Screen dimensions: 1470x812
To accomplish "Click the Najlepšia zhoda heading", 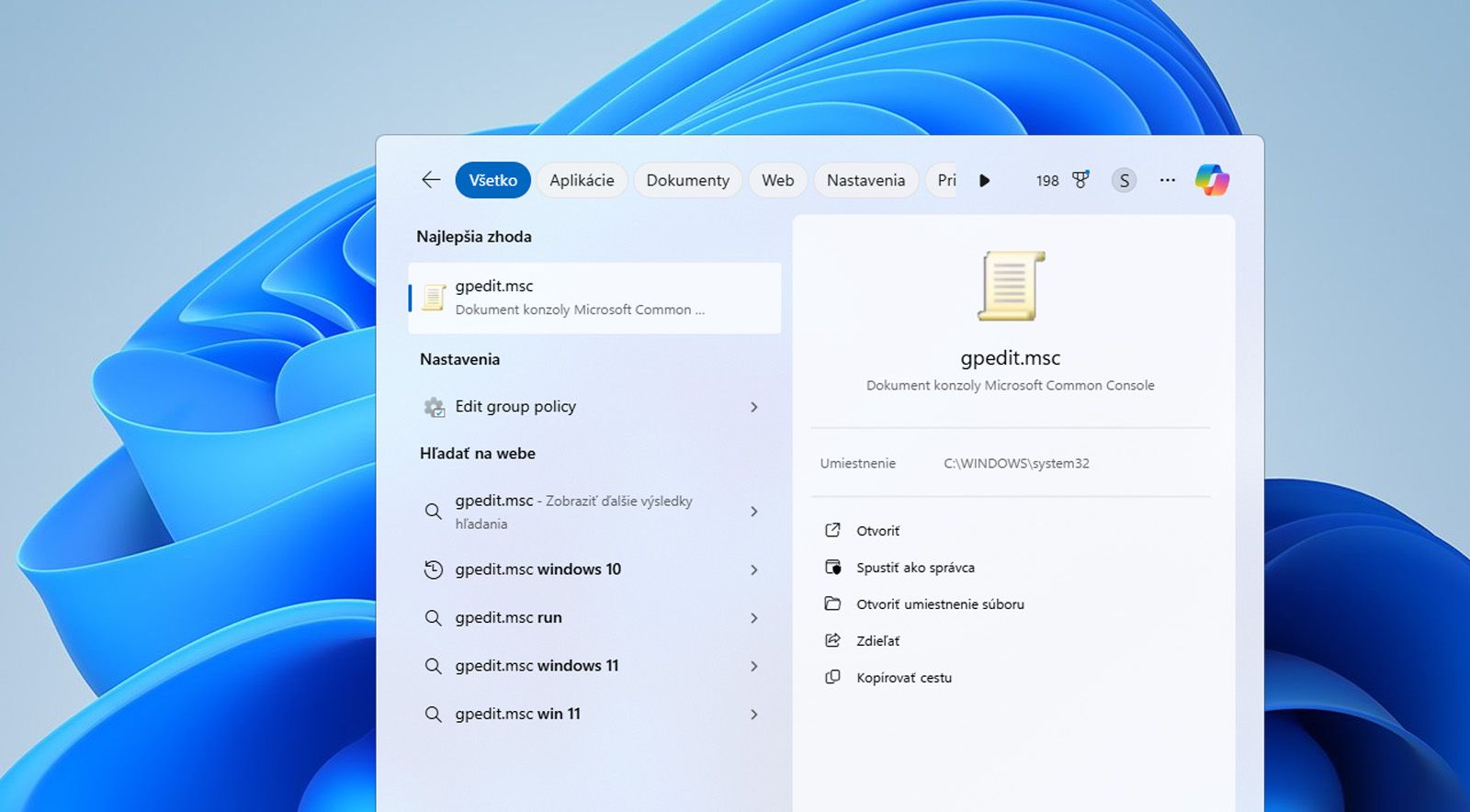I will pyautogui.click(x=474, y=237).
